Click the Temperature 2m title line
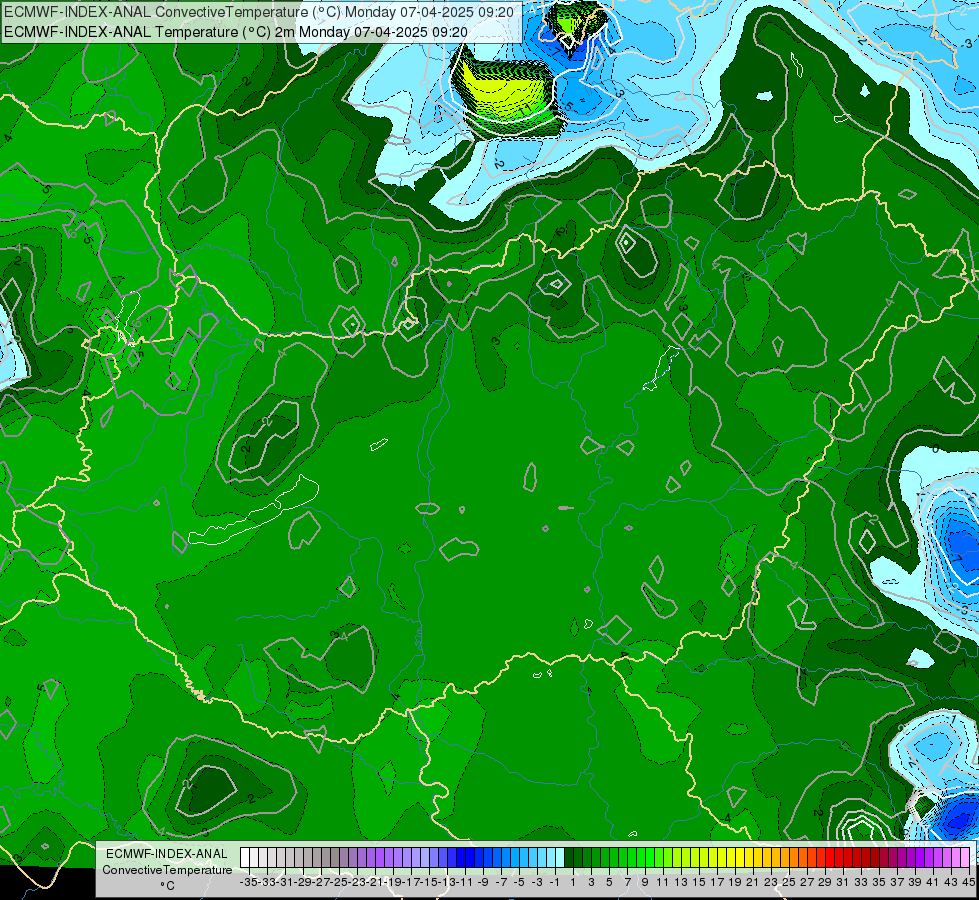Screen dimensions: 979x900 [x=236, y=32]
